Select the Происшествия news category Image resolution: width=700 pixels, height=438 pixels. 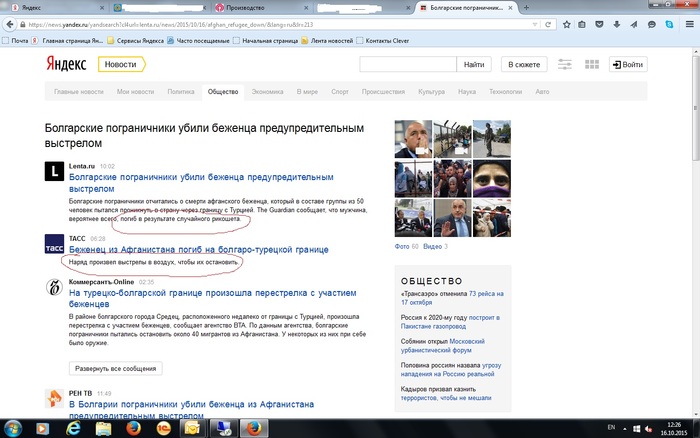click(383, 92)
